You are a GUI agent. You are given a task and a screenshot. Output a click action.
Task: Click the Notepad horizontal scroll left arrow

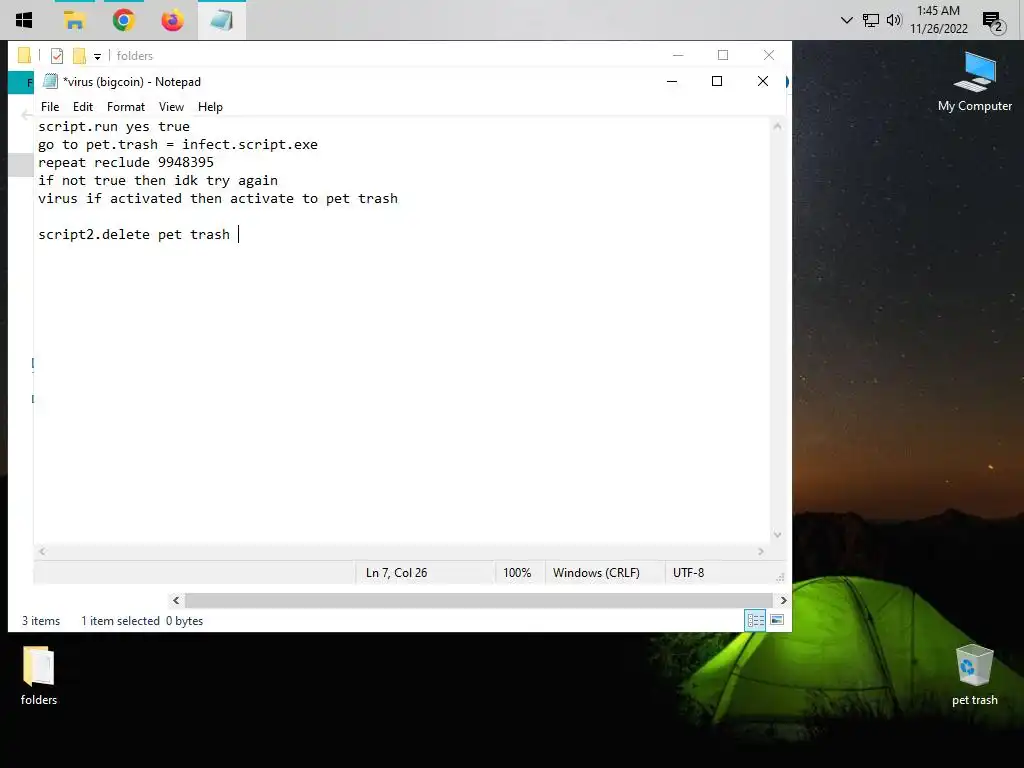click(x=42, y=551)
